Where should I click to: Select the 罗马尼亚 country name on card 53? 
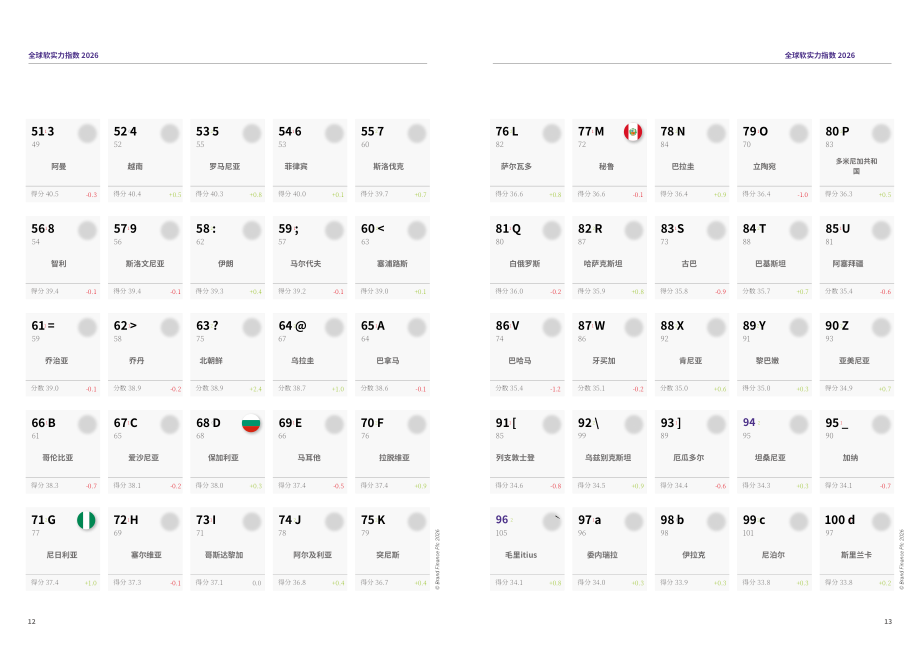pos(225,167)
